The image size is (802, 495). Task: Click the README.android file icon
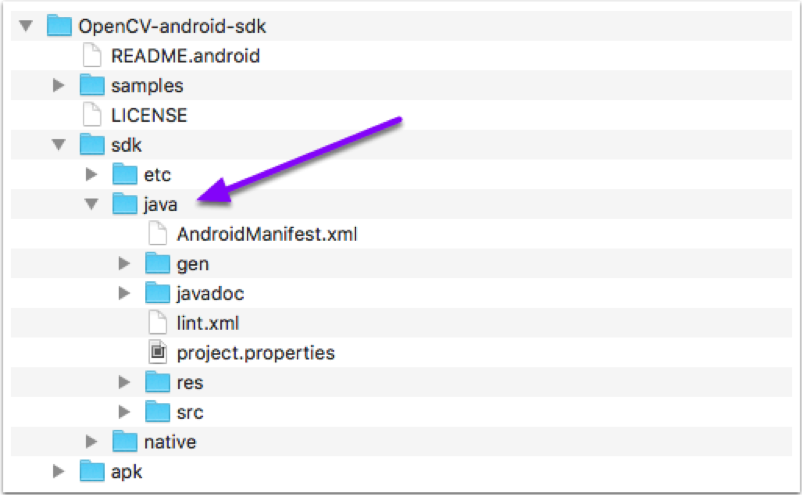[92, 55]
